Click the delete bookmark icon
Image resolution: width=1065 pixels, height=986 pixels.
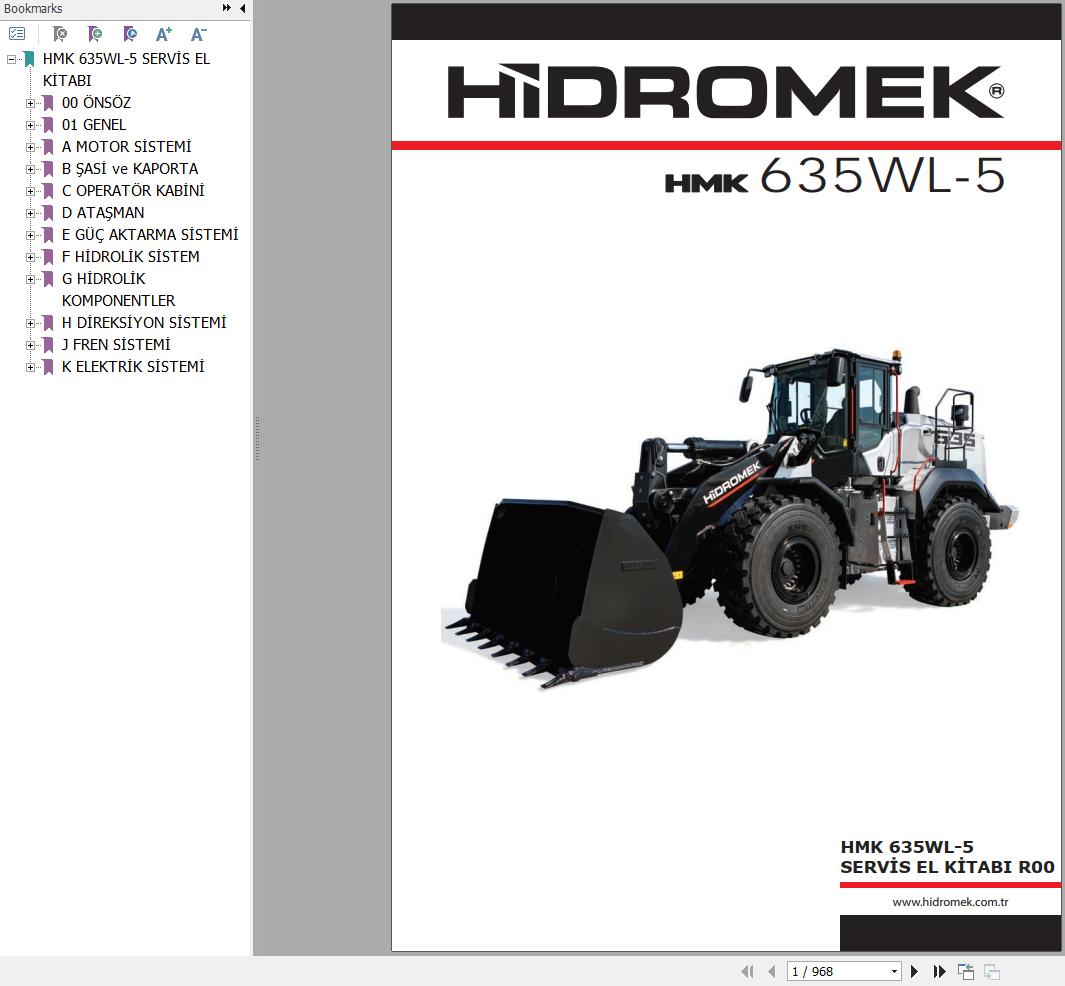60,33
